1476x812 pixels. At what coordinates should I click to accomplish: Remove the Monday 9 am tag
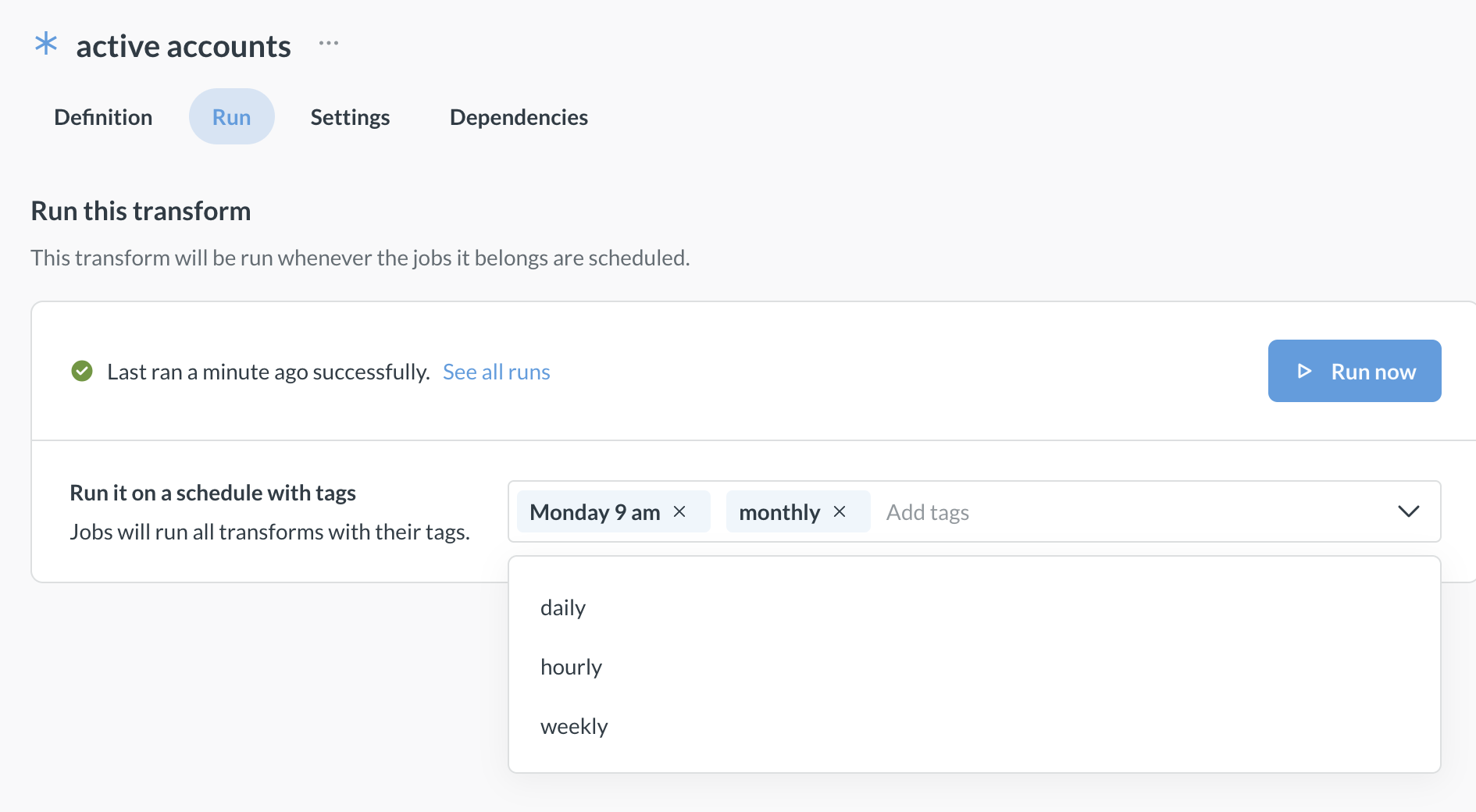pyautogui.click(x=679, y=511)
